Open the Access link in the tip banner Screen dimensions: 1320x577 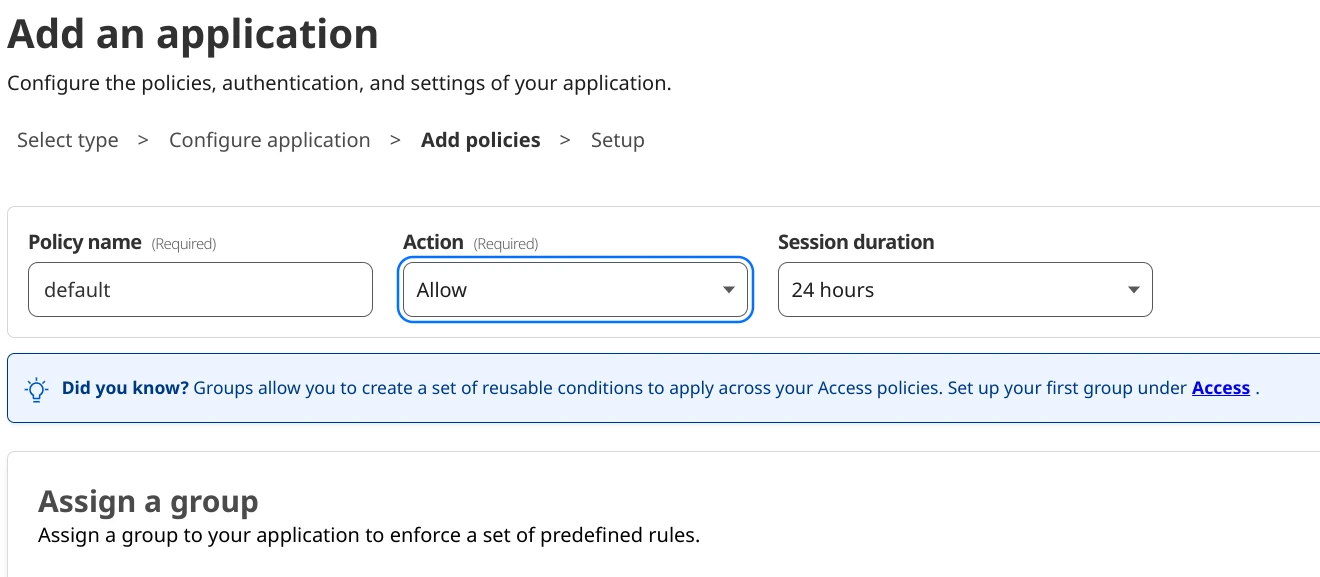[1220, 388]
